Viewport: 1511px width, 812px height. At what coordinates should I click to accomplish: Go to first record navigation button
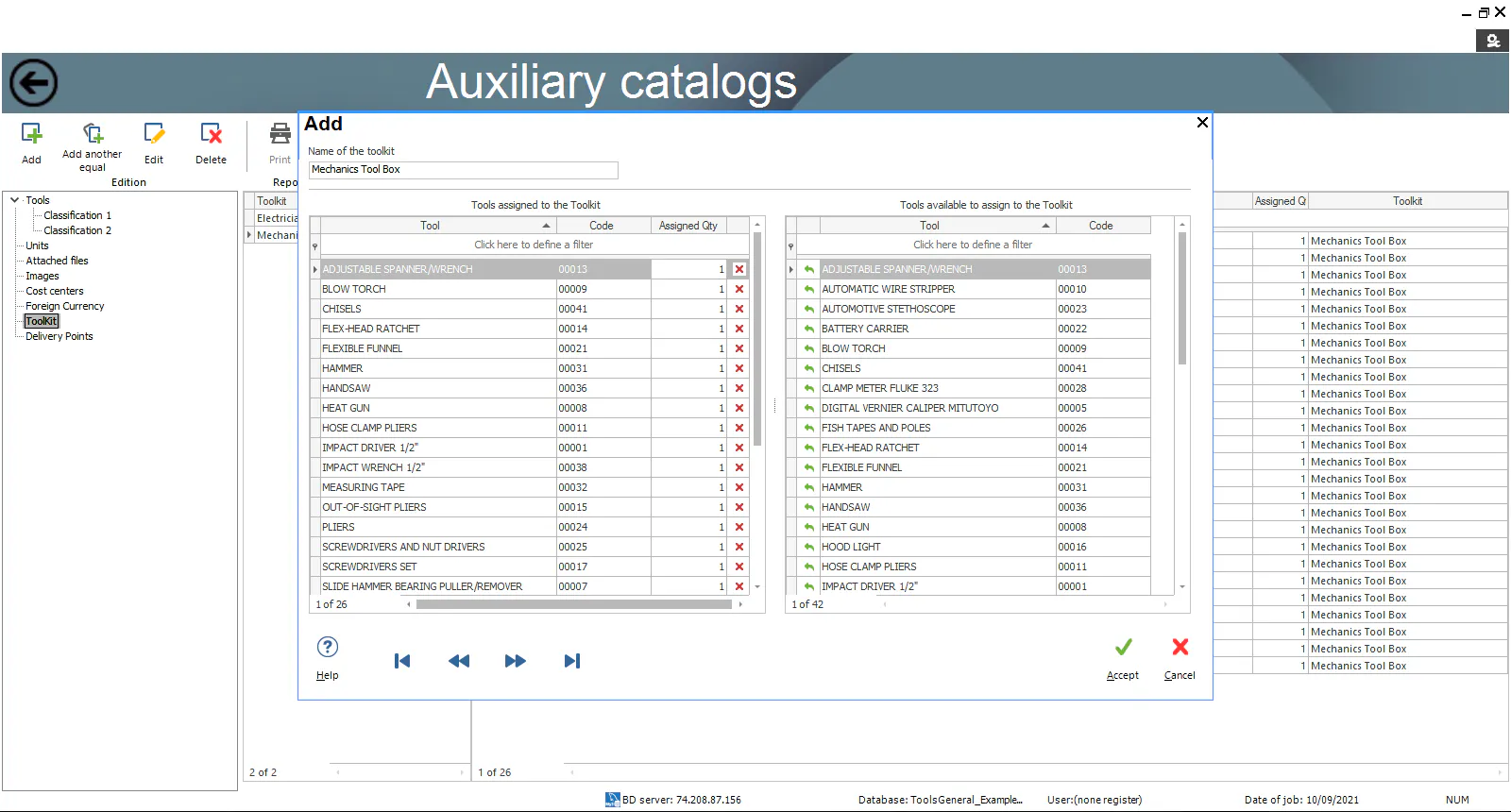click(x=402, y=661)
